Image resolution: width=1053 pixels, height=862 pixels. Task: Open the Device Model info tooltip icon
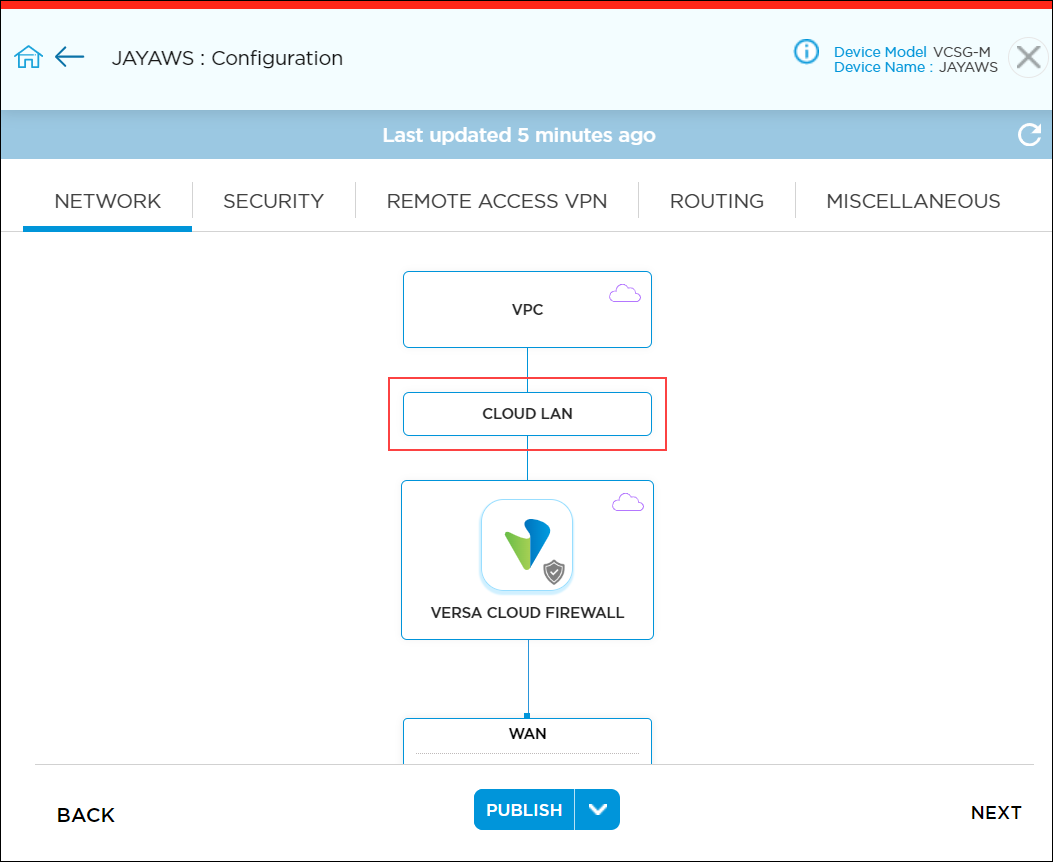(806, 52)
